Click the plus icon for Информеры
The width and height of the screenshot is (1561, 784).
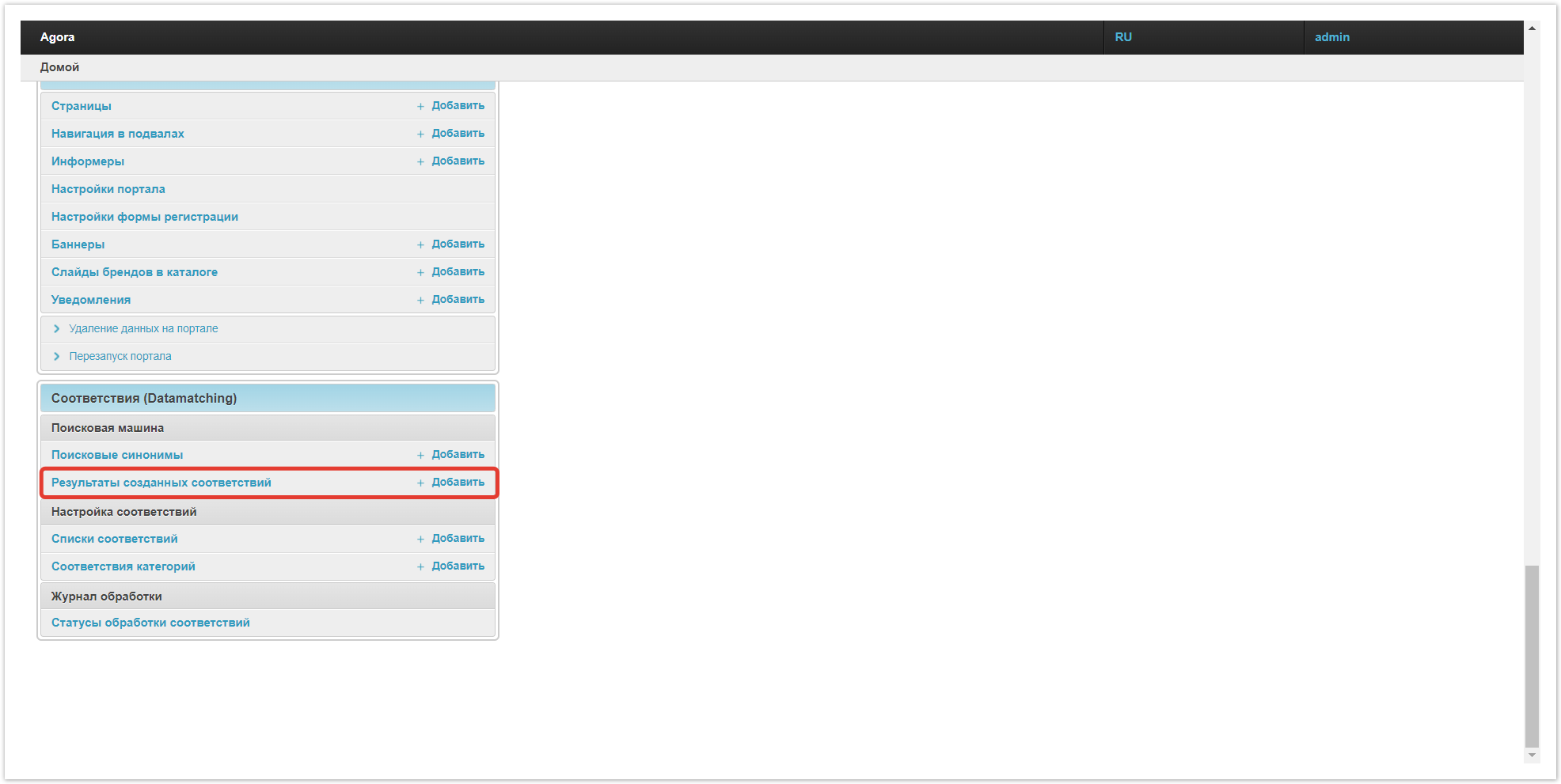coord(420,161)
